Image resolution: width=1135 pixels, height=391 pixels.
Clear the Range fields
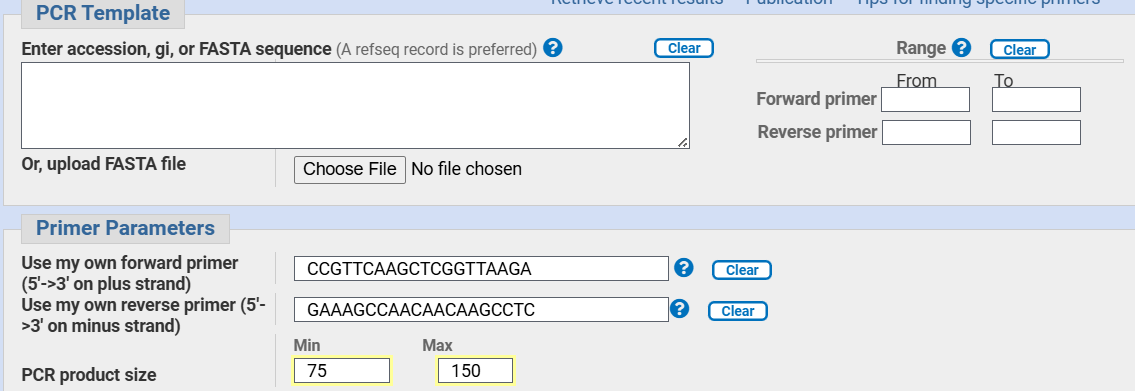point(1020,50)
